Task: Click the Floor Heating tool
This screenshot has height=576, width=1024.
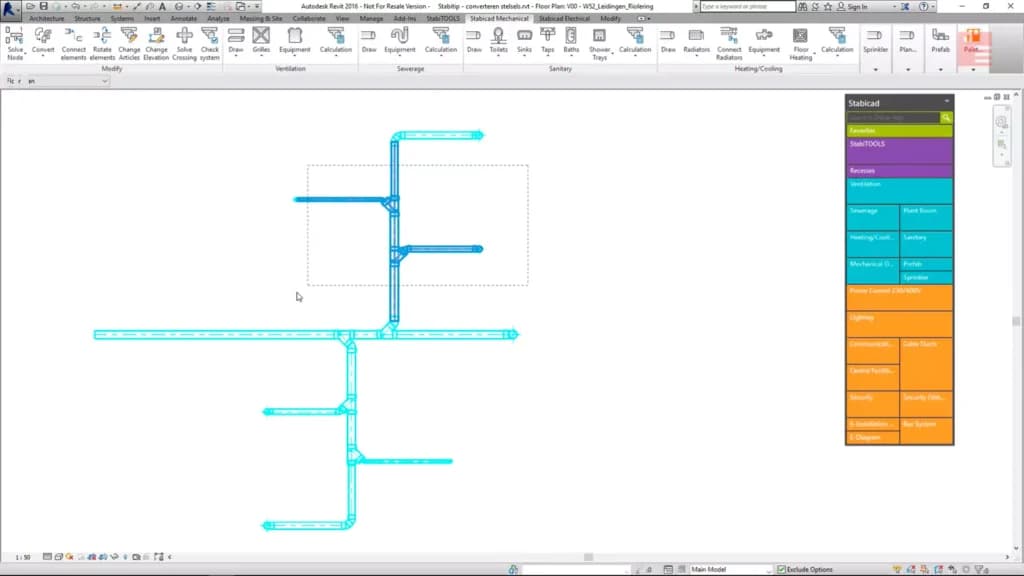Action: (x=801, y=44)
